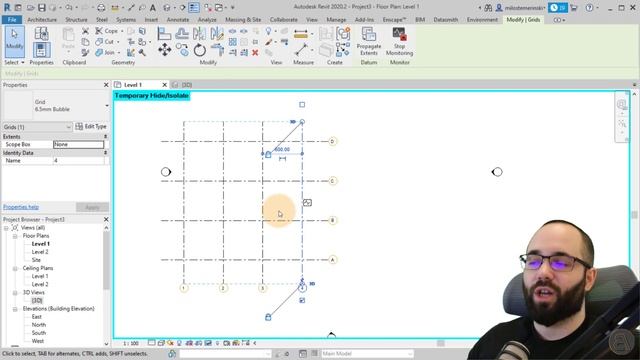Activate the Move tool

(x=164, y=50)
